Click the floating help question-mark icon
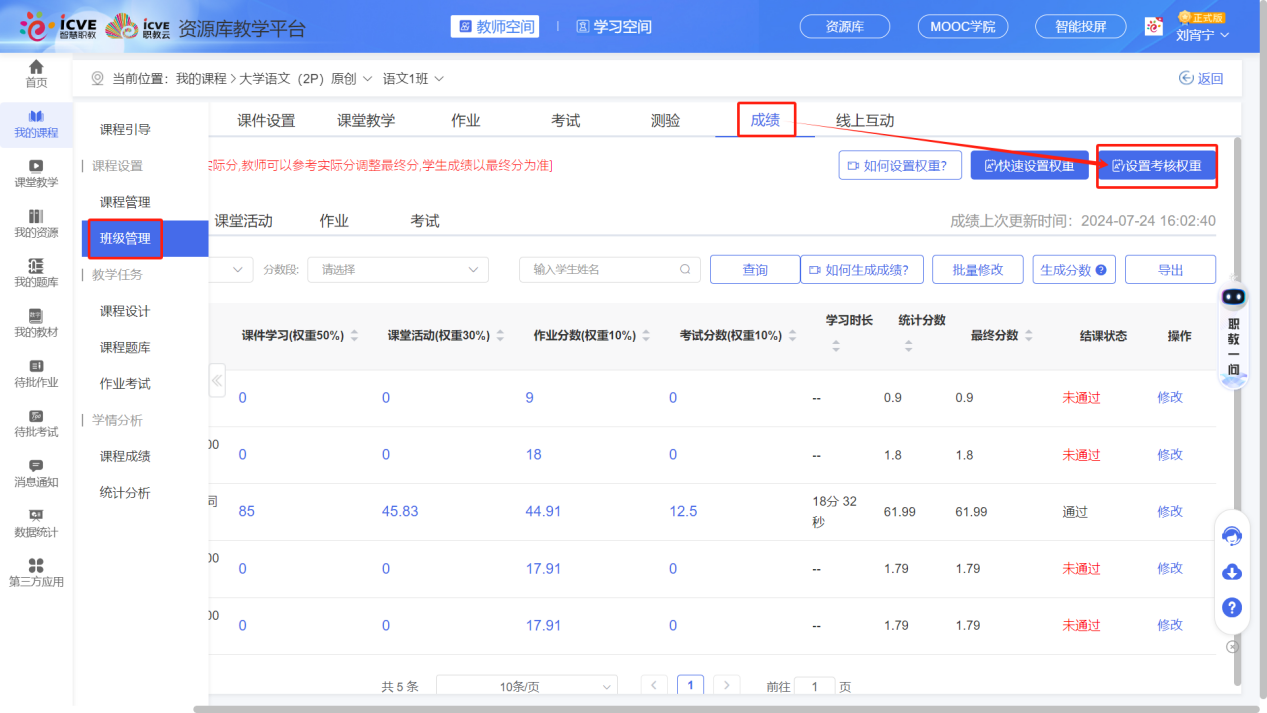 click(1232, 607)
